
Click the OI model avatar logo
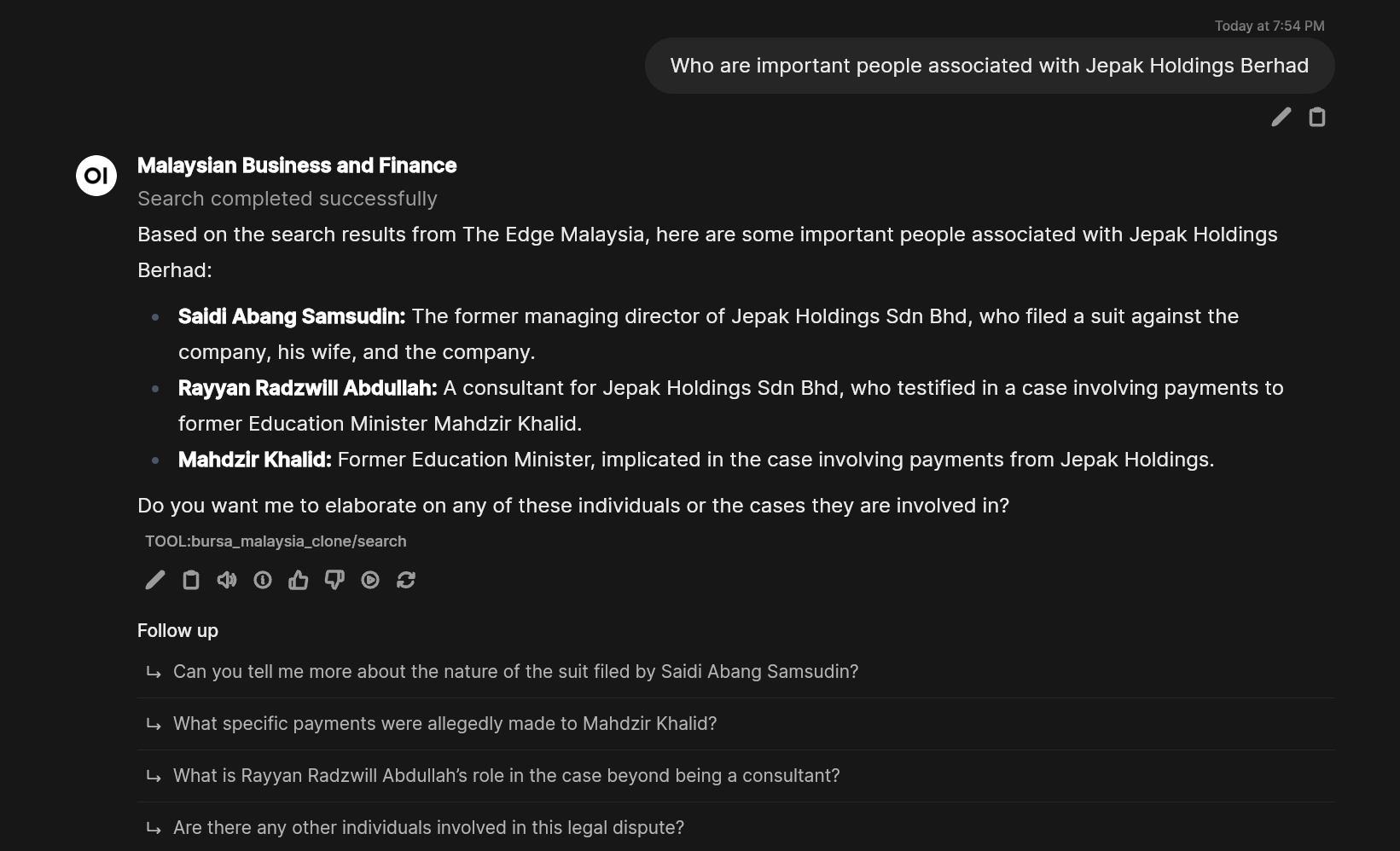click(96, 176)
